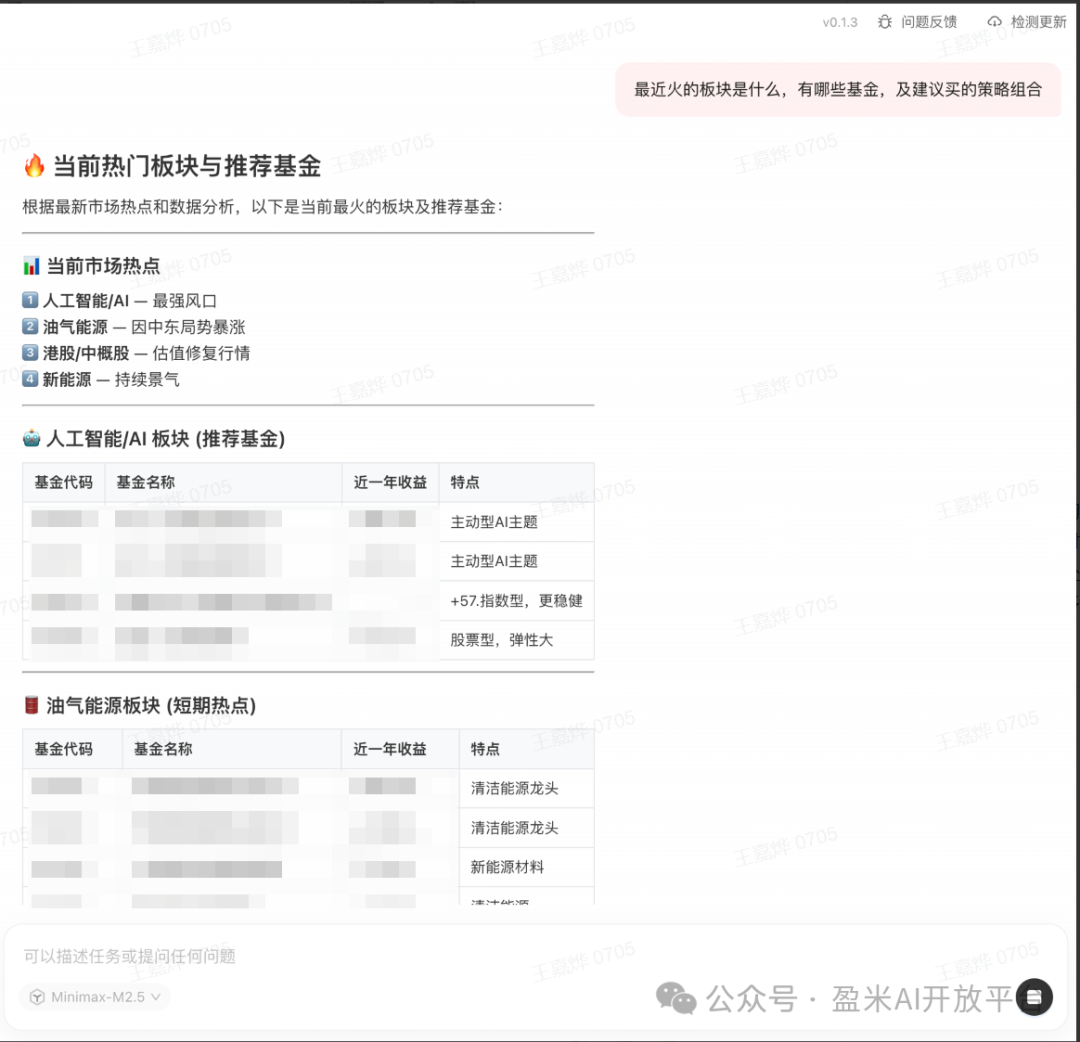
Task: Focus the 可以描述任务或提问任何问题 input field
Action: [x=129, y=956]
